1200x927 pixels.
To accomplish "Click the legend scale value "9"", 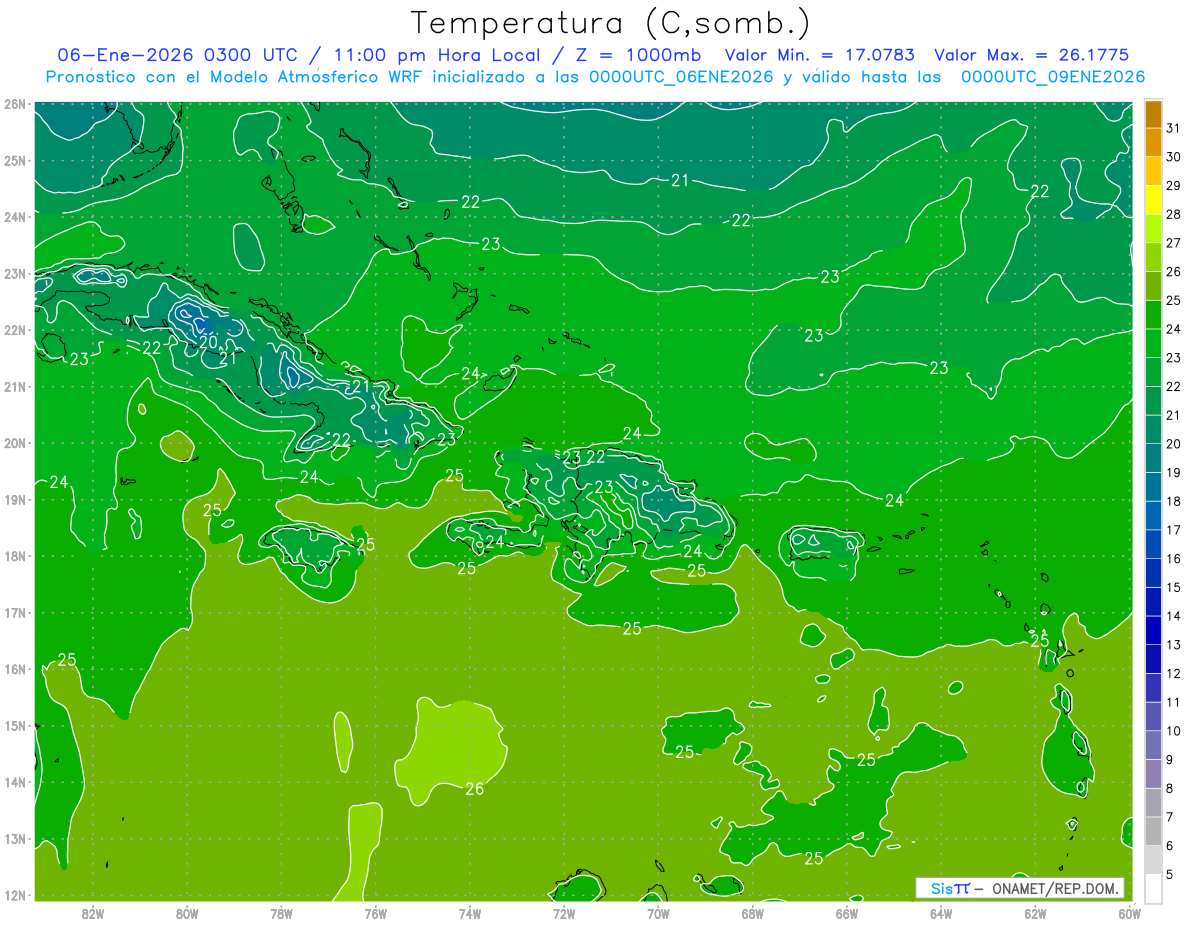I will pyautogui.click(x=1170, y=760).
